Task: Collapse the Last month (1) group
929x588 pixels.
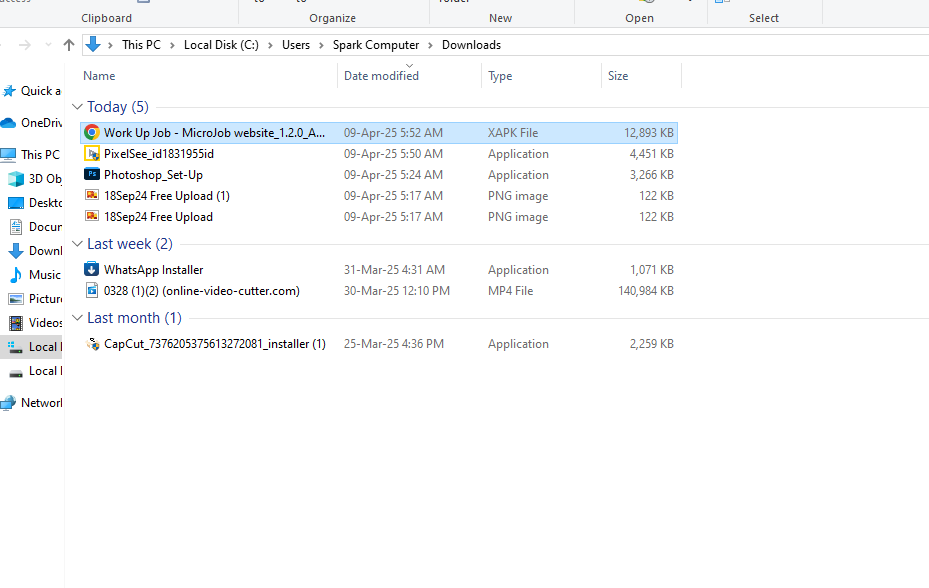Action: pyautogui.click(x=77, y=318)
